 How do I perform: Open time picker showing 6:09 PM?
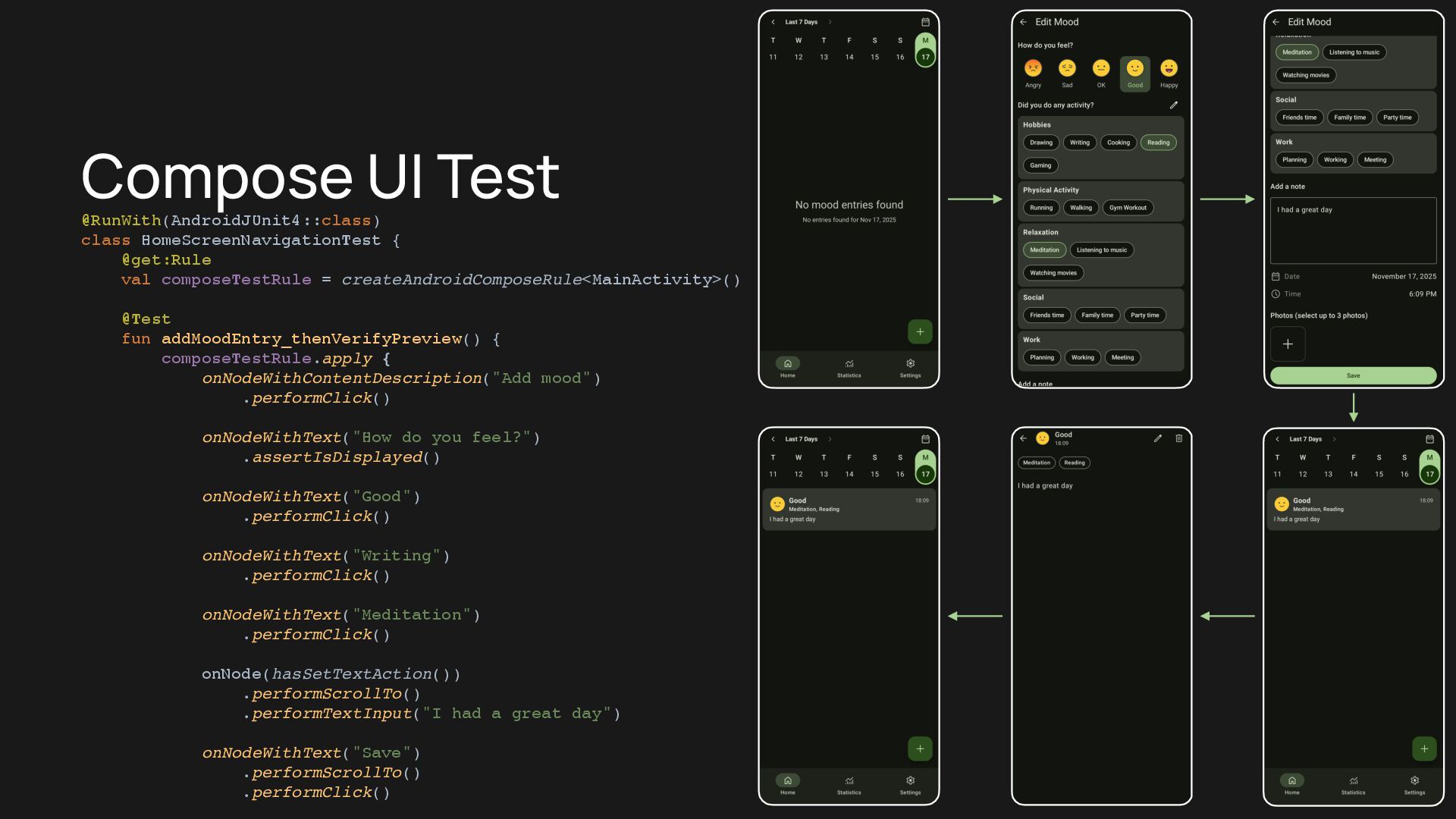point(1422,294)
